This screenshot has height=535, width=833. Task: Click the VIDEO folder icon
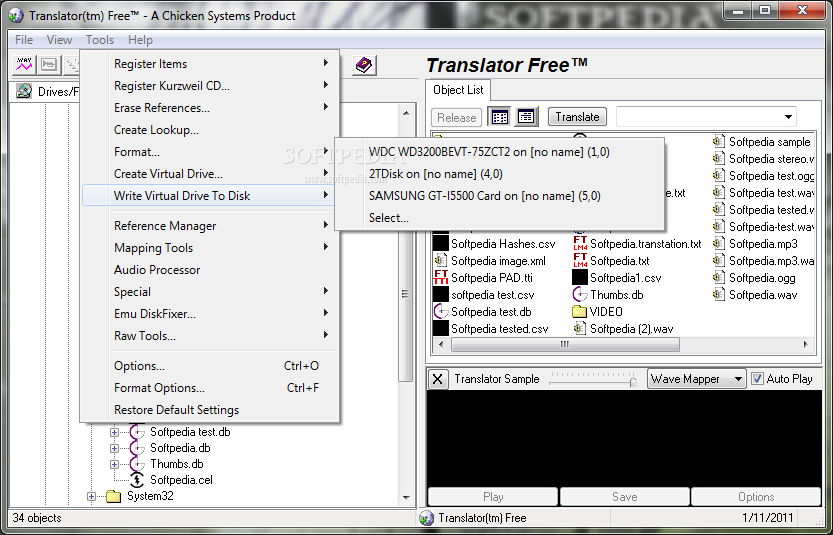pyautogui.click(x=580, y=311)
